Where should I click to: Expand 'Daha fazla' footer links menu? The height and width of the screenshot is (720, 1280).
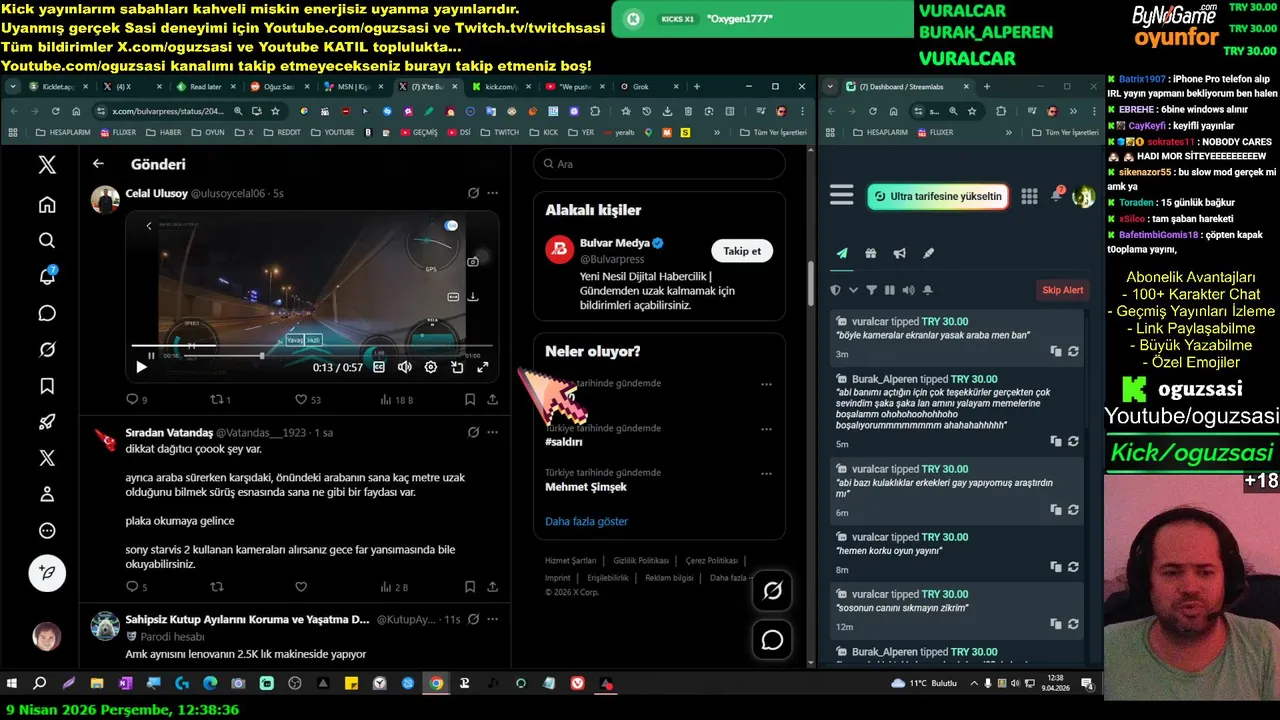(x=731, y=578)
